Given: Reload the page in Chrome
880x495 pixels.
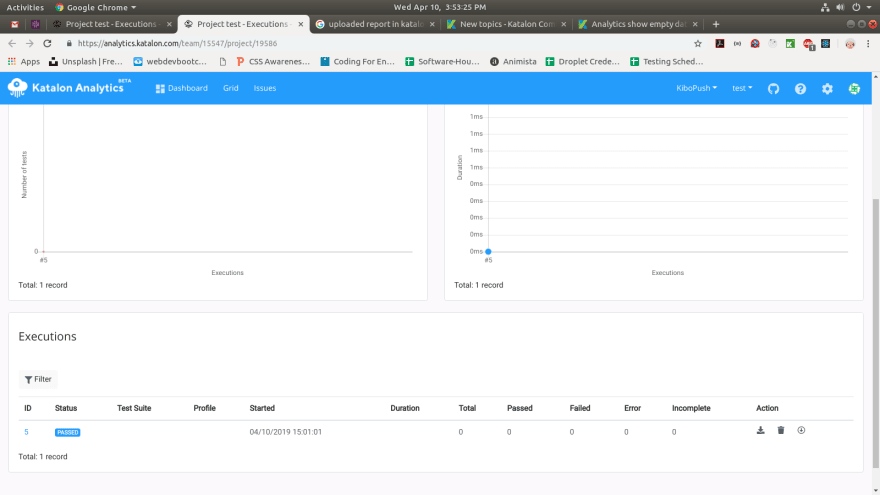Looking at the screenshot, I should (47, 43).
